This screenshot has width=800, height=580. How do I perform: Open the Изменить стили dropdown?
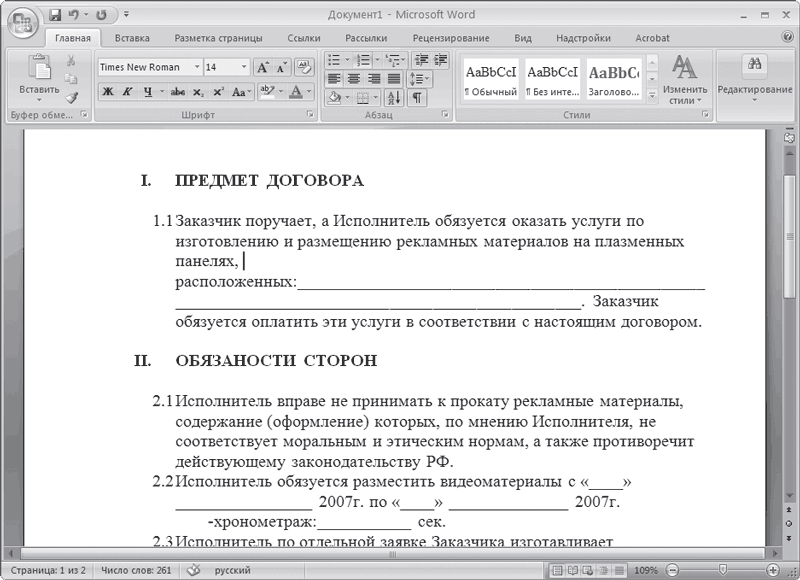click(x=685, y=79)
